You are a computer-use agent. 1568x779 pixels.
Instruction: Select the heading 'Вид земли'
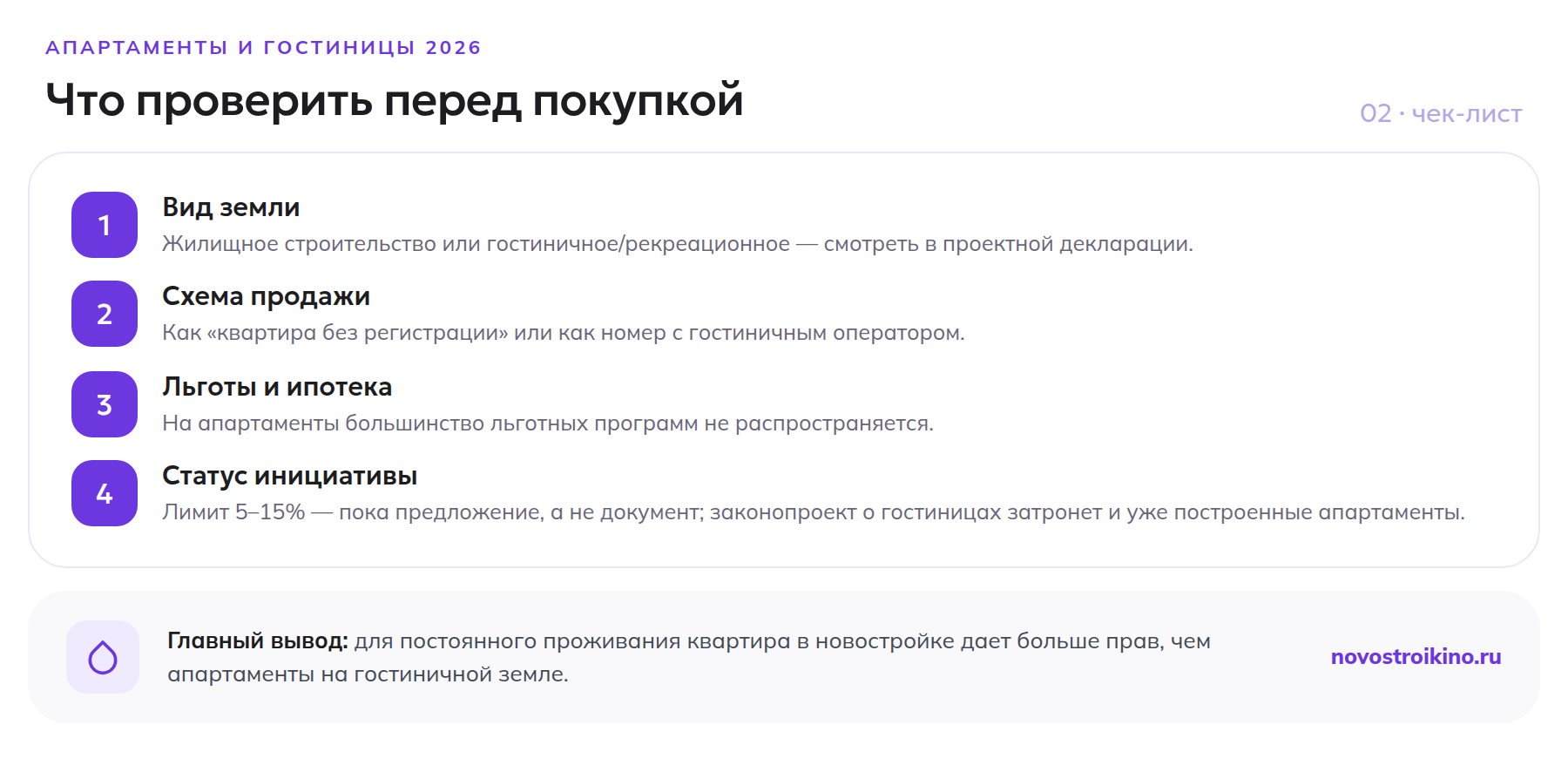tap(231, 207)
